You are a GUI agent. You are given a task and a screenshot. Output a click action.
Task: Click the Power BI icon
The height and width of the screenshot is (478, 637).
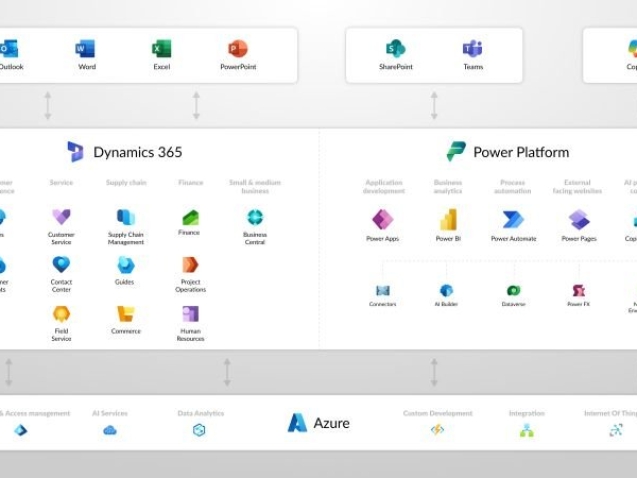pyautogui.click(x=448, y=219)
